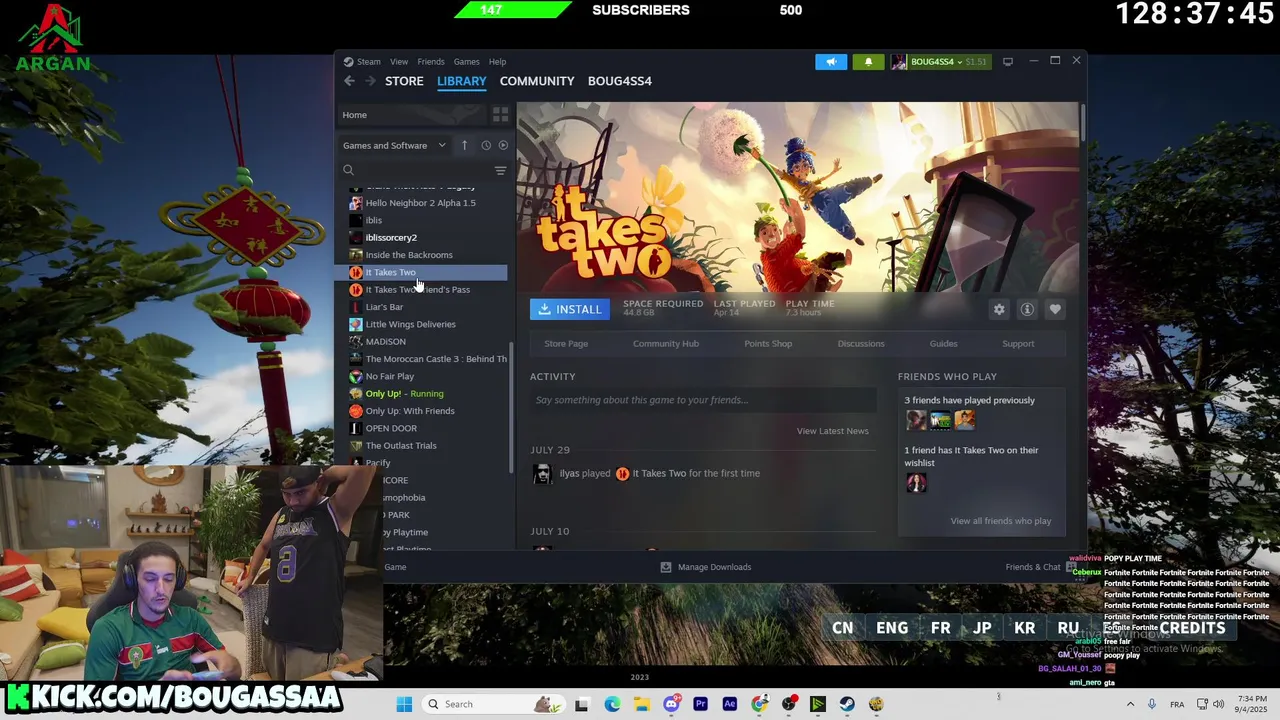Filter library to ready-to-play games

503,145
